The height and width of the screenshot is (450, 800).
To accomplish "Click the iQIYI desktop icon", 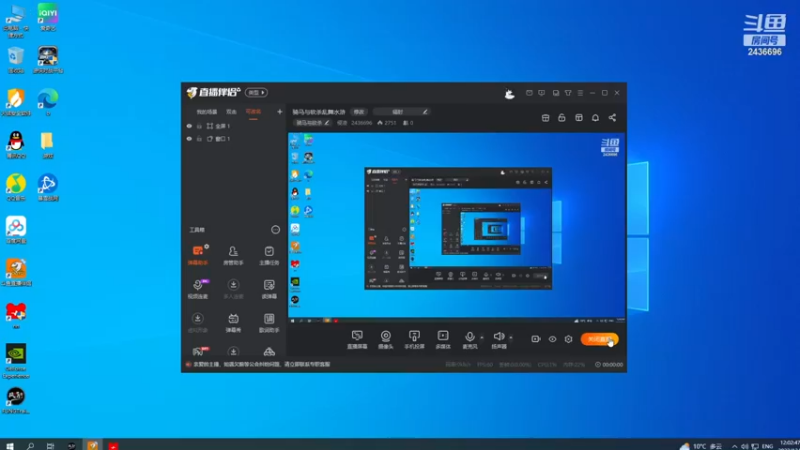I will (x=48, y=17).
